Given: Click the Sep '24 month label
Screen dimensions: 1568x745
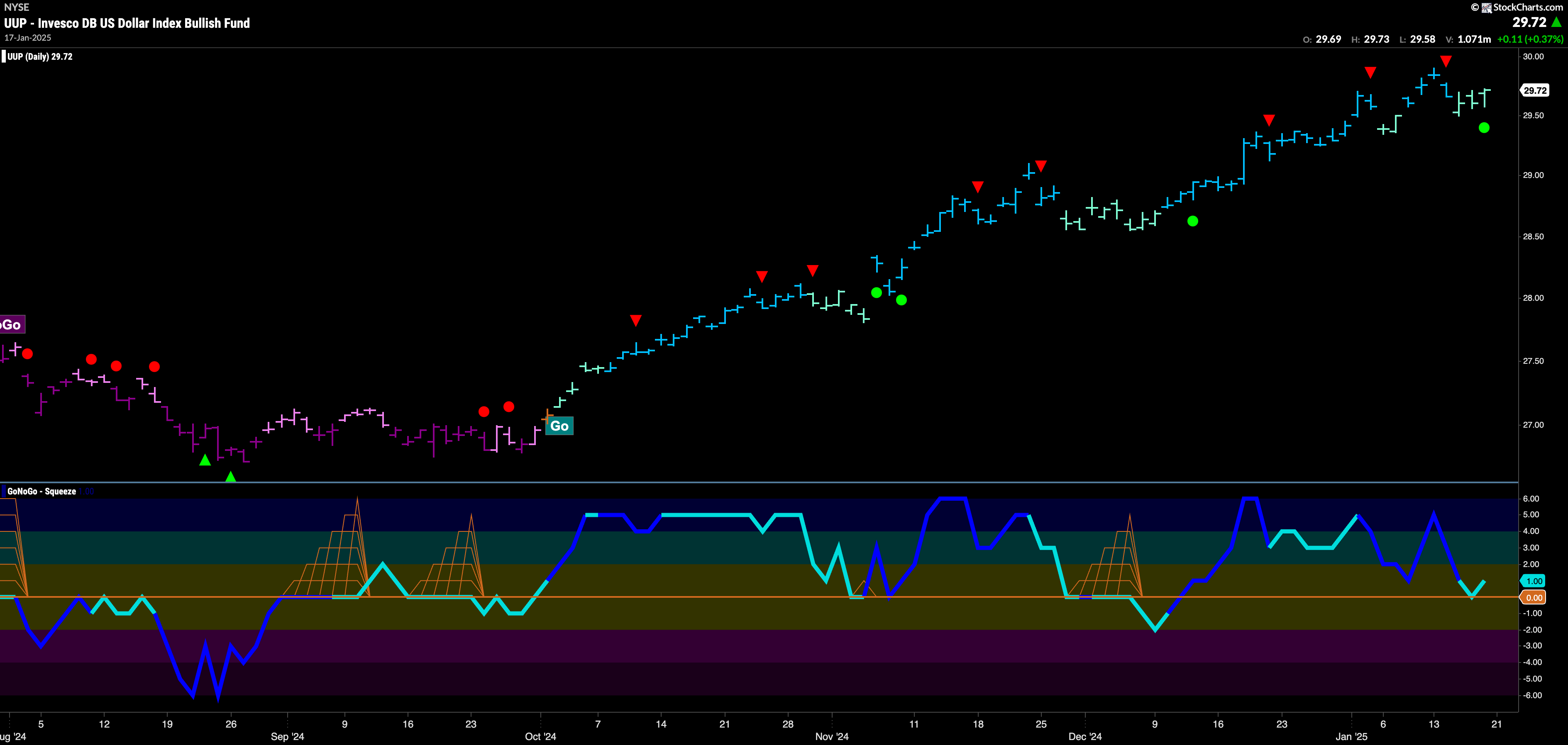Looking at the screenshot, I should click(x=287, y=737).
